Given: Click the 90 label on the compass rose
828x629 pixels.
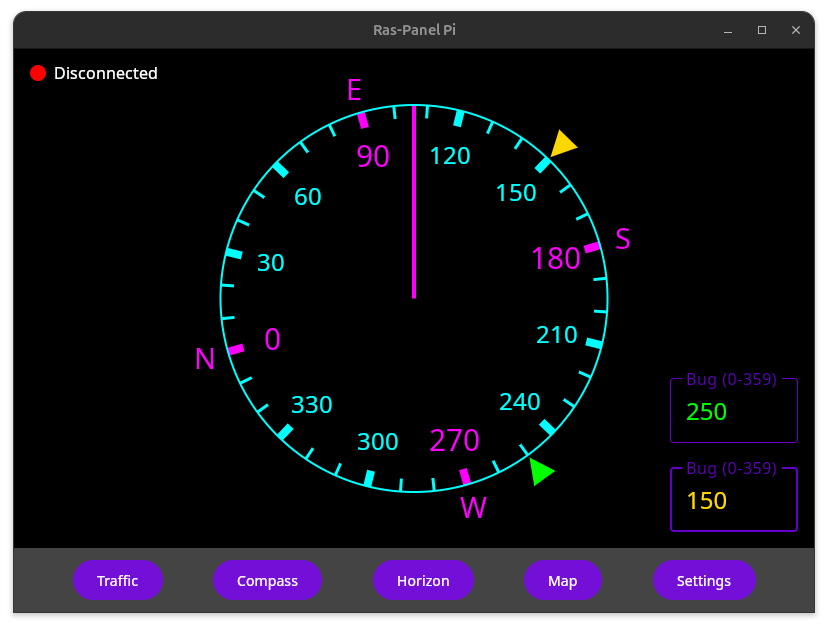Looking at the screenshot, I should point(375,157).
